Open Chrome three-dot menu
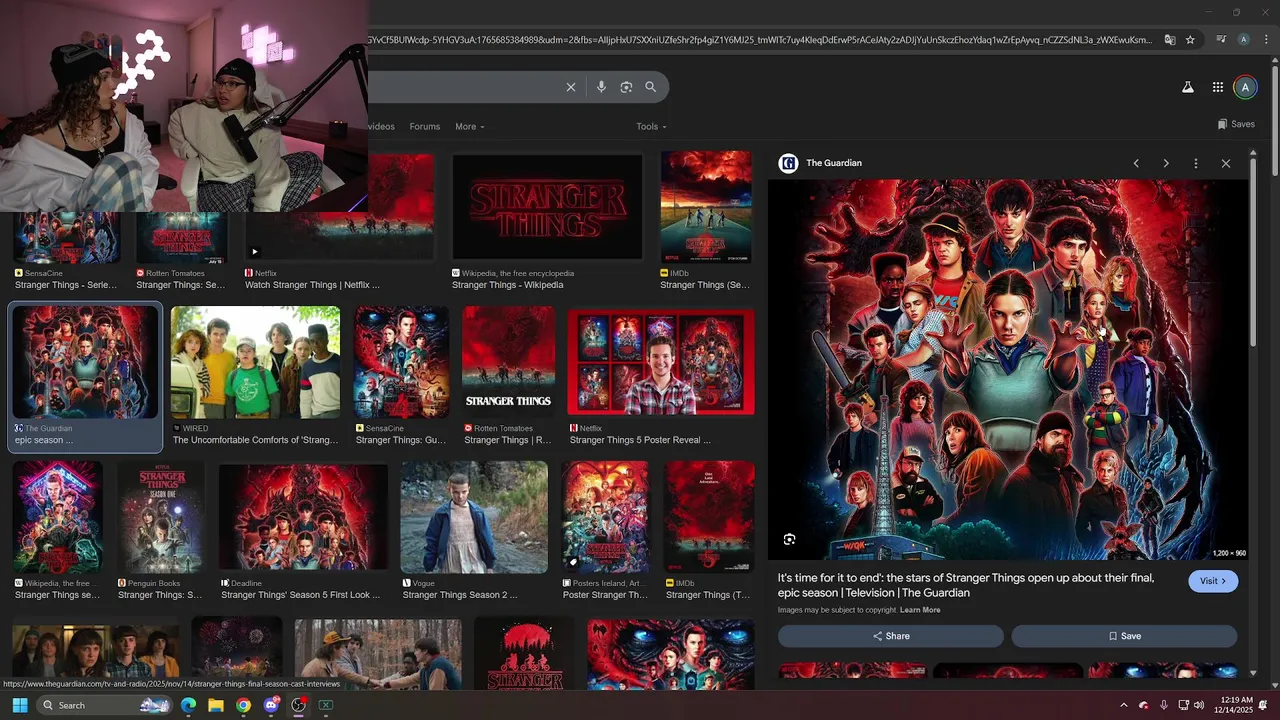 1264,40
